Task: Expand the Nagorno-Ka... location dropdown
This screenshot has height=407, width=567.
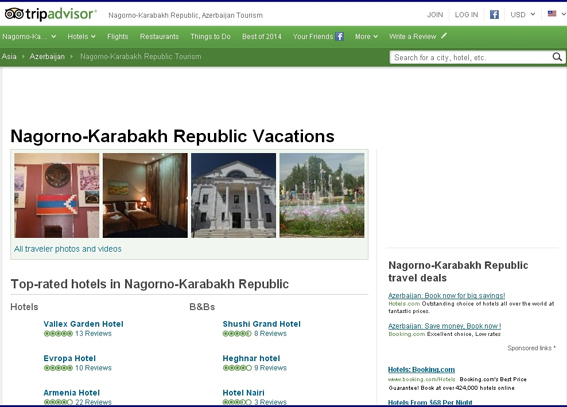Action: 29,37
